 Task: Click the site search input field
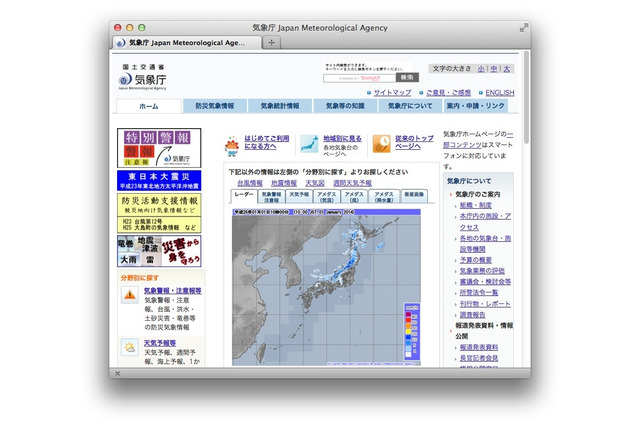(359, 78)
